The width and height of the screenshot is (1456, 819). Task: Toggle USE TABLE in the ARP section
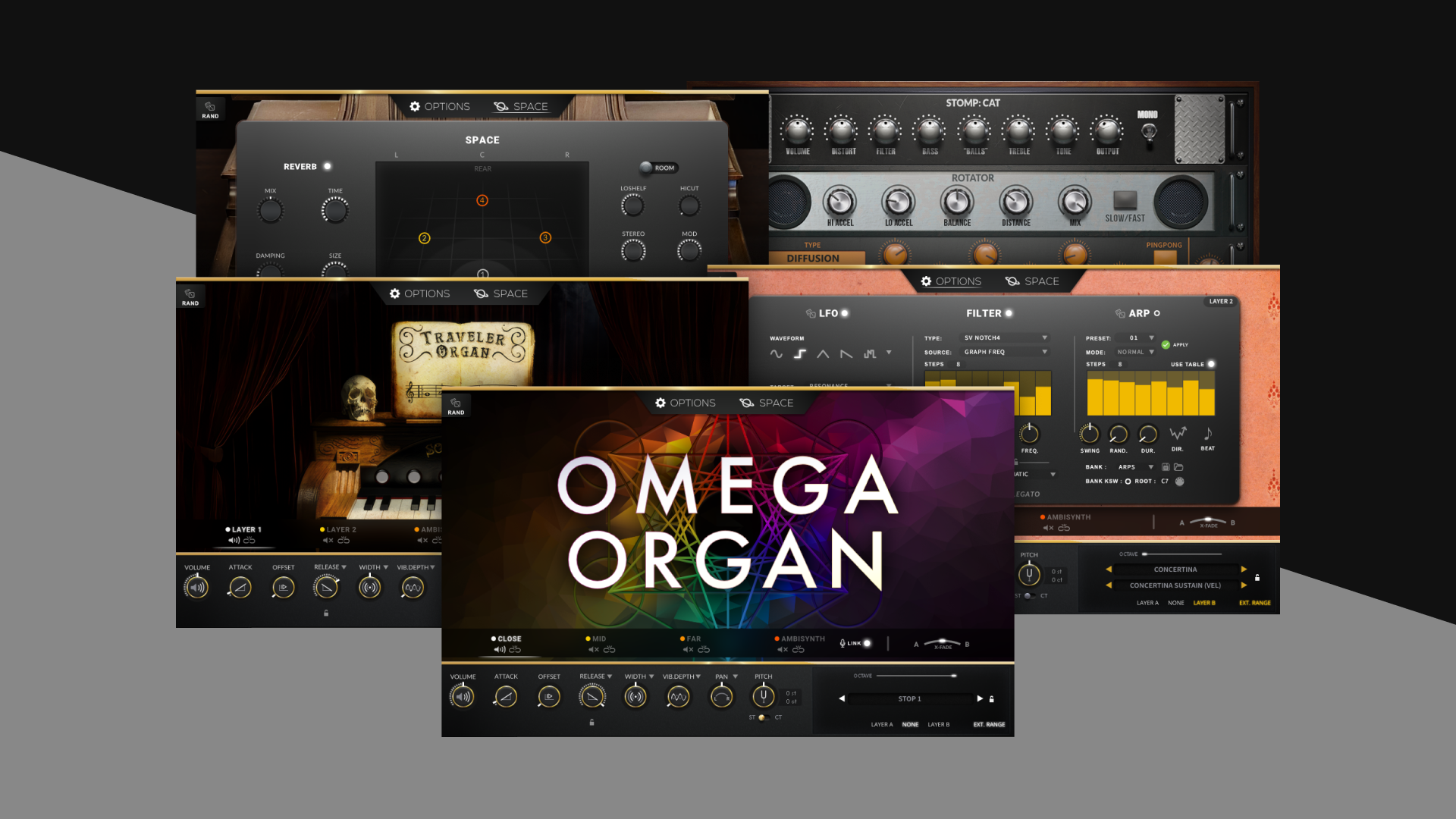(1211, 364)
